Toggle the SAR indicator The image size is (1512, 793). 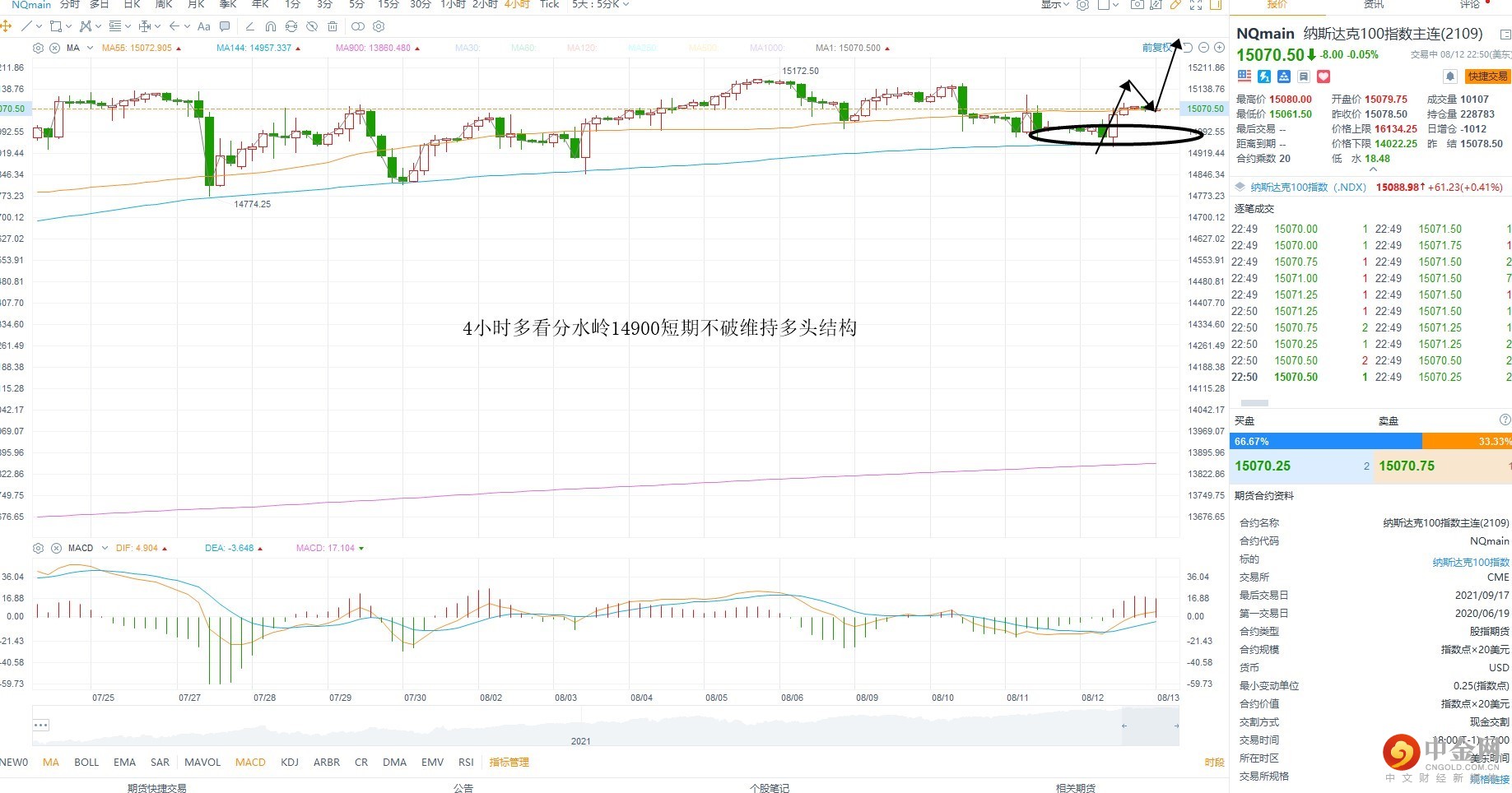point(161,763)
